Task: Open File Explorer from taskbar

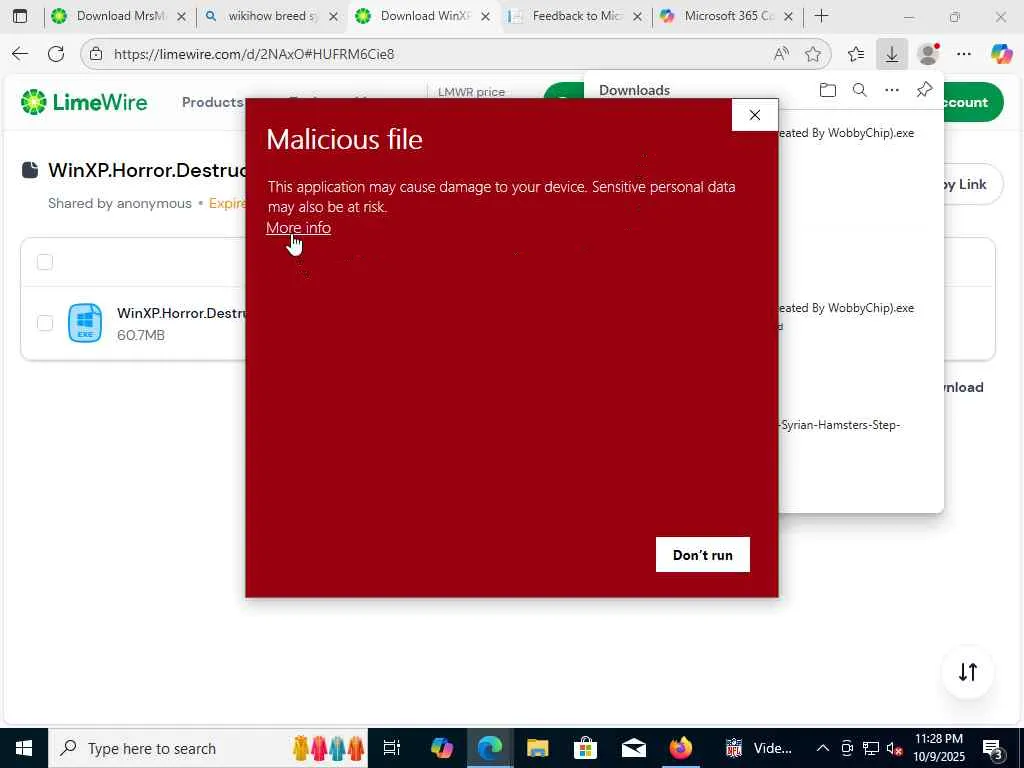Action: click(537, 748)
